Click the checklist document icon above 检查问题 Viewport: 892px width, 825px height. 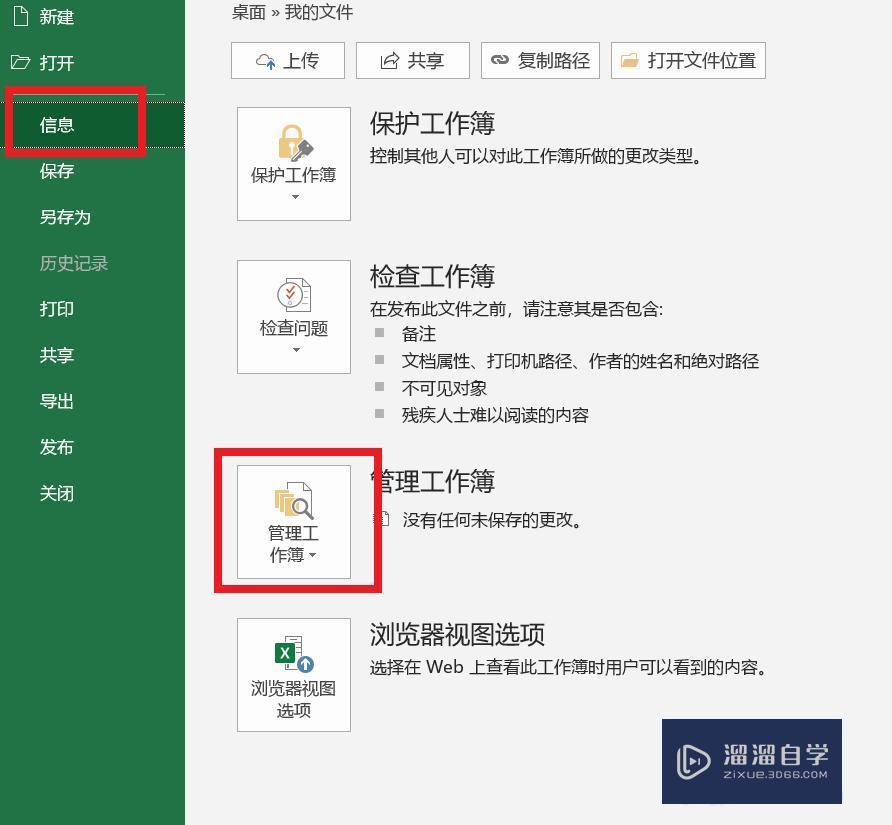[x=294, y=295]
